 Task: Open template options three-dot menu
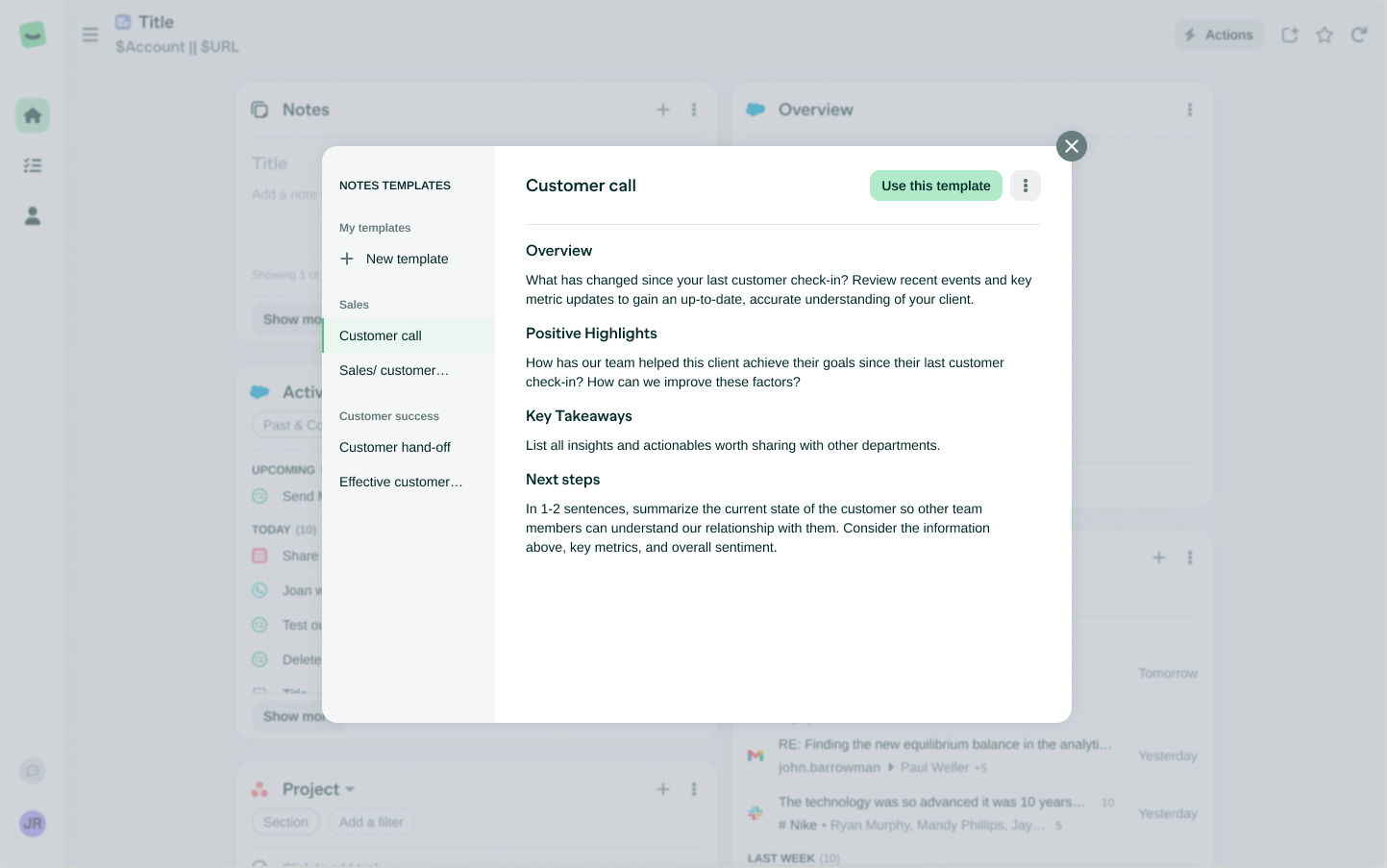(1026, 186)
